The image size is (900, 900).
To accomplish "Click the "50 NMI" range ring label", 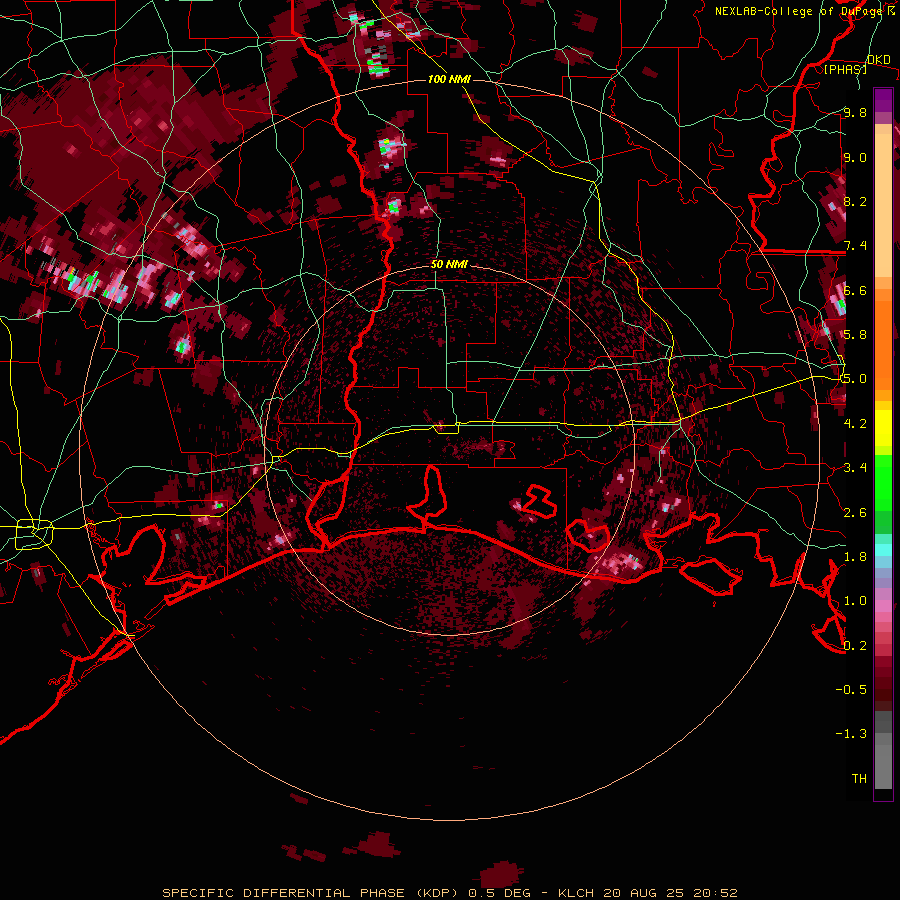I will 449,265.
